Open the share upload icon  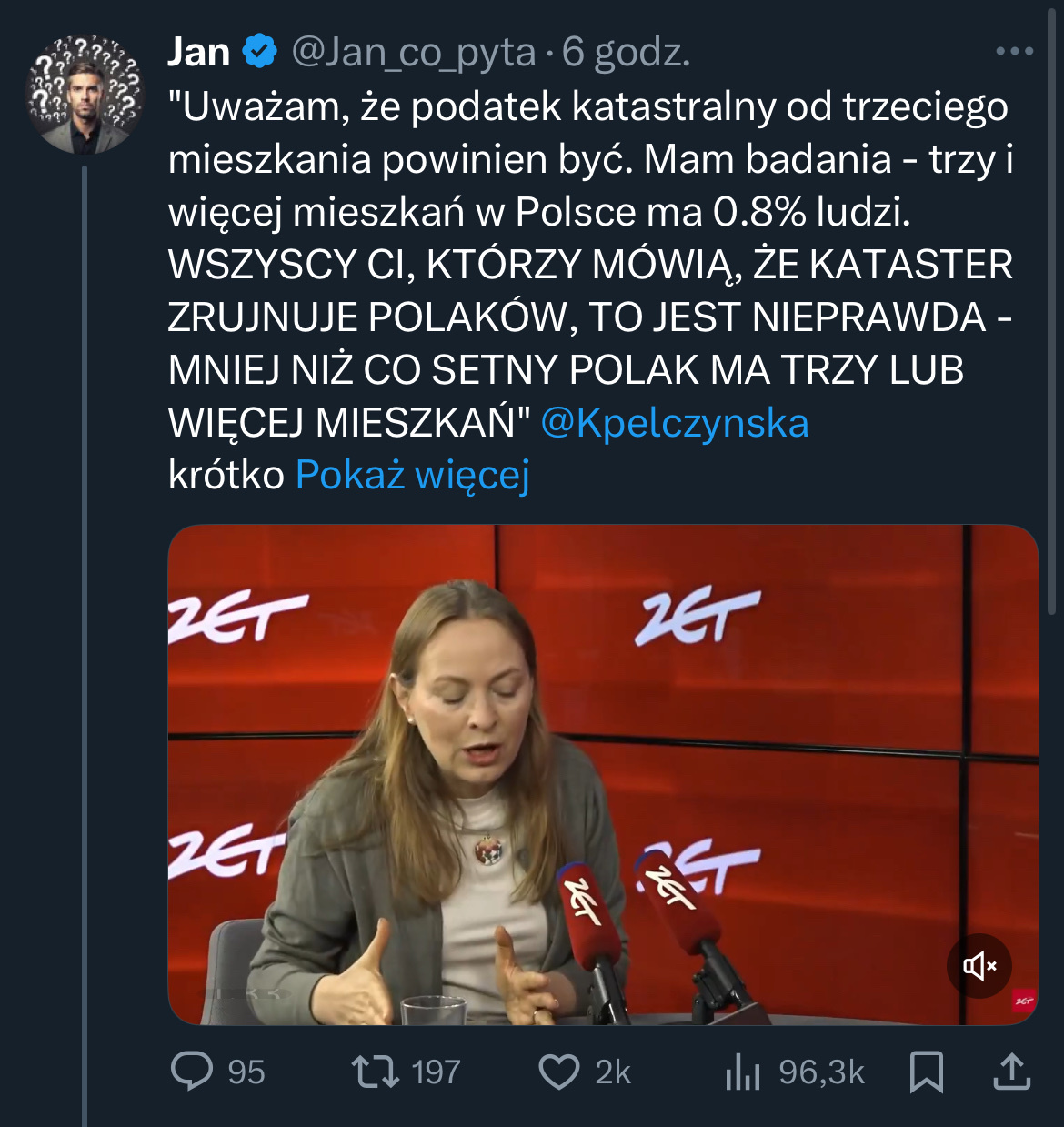click(x=1011, y=1072)
